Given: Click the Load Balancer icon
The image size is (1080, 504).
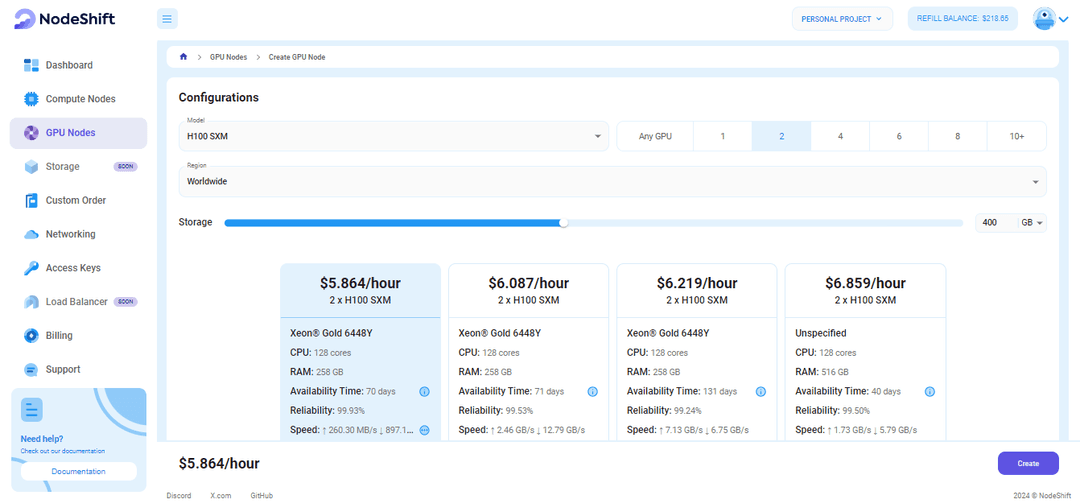Looking at the screenshot, I should tap(31, 302).
